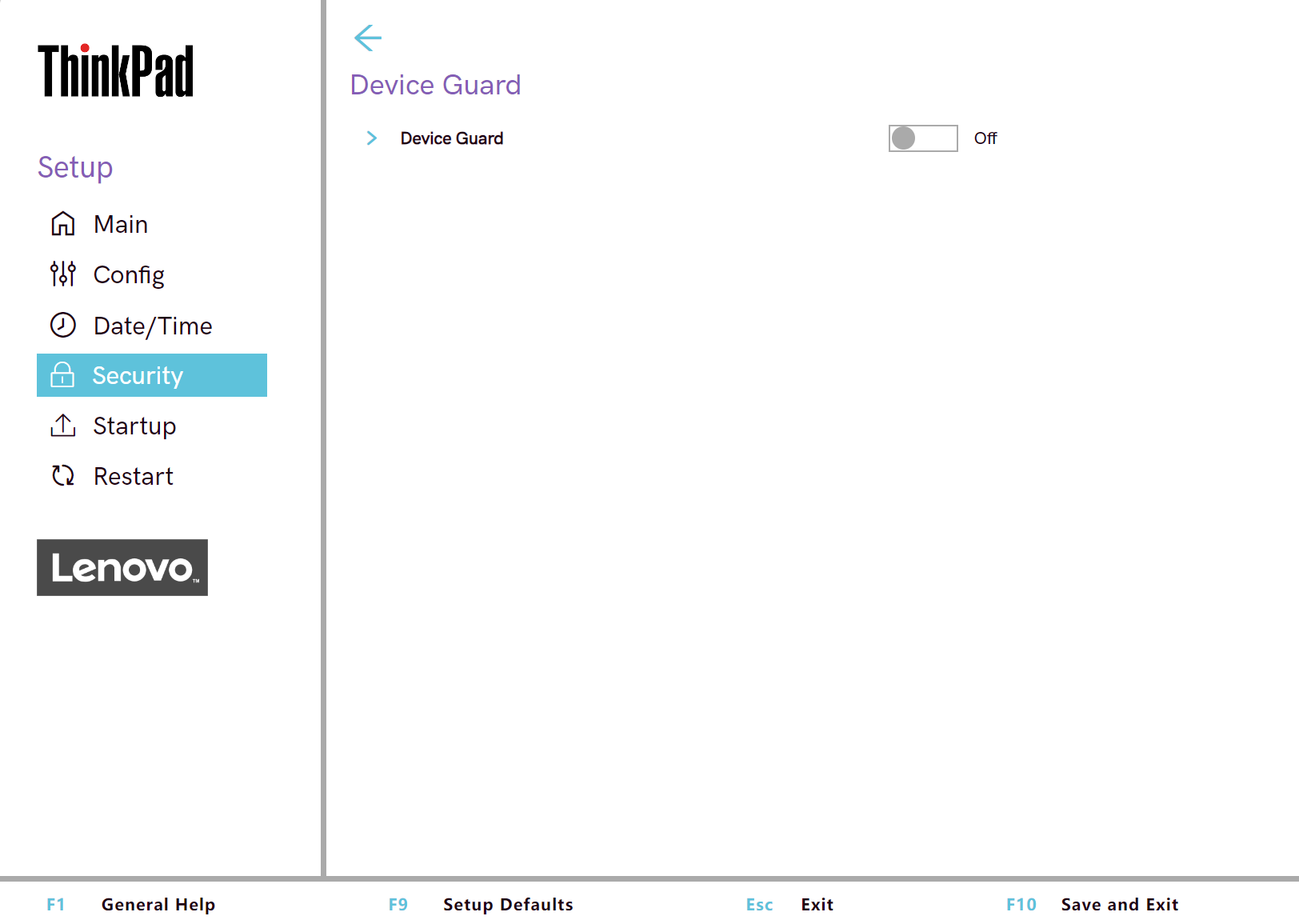Screen dimensions: 1299x924
Task: Click the back arrow above Device Guard
Action: point(368,38)
